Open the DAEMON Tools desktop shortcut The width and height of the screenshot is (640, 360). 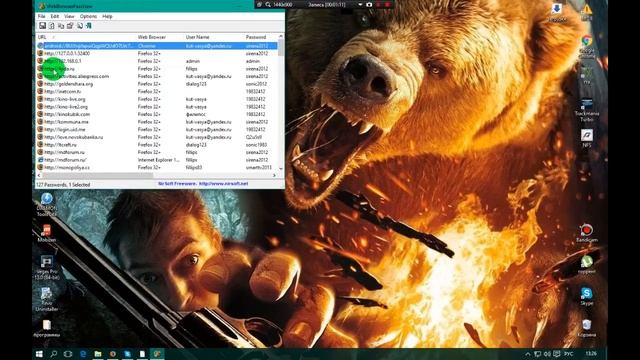(47, 204)
